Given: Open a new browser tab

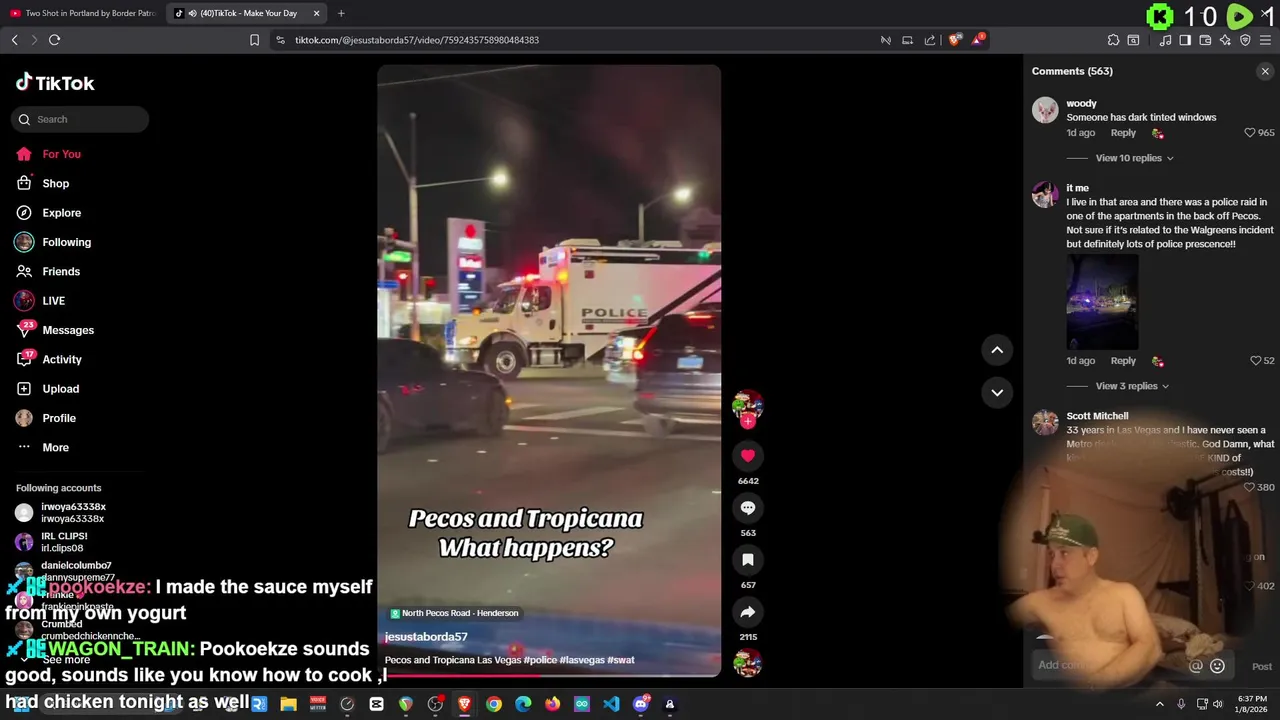Looking at the screenshot, I should (x=341, y=13).
